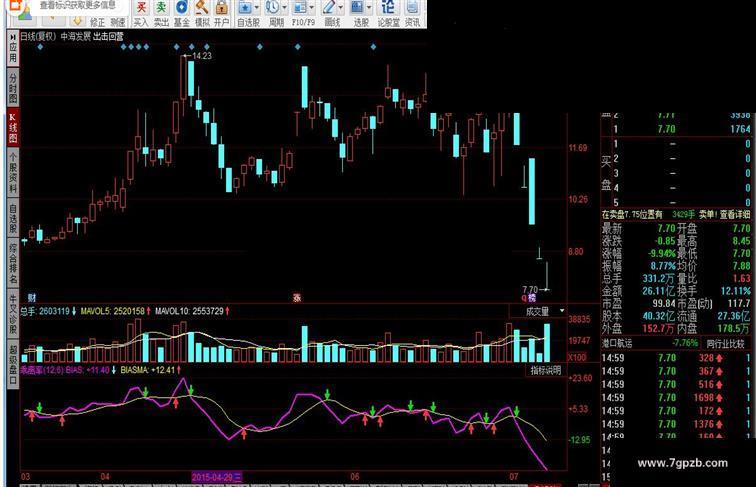Click the 14.23 high price label
Viewport: 756px width, 487px height.
[202, 55]
